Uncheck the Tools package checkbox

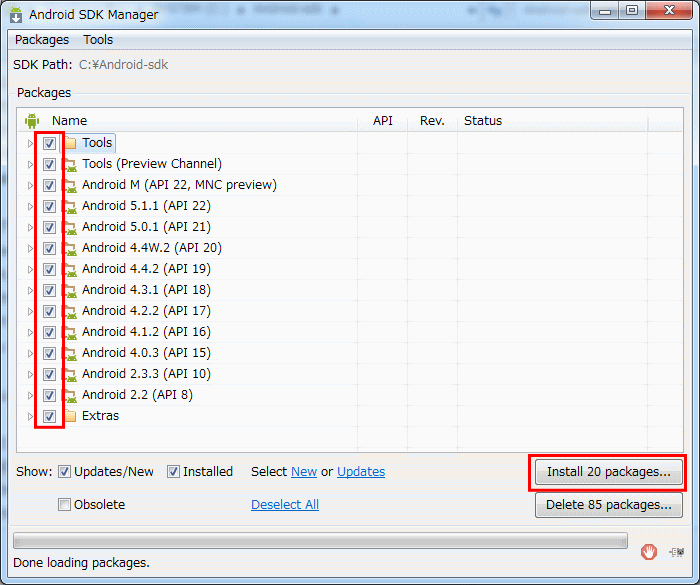click(x=49, y=143)
